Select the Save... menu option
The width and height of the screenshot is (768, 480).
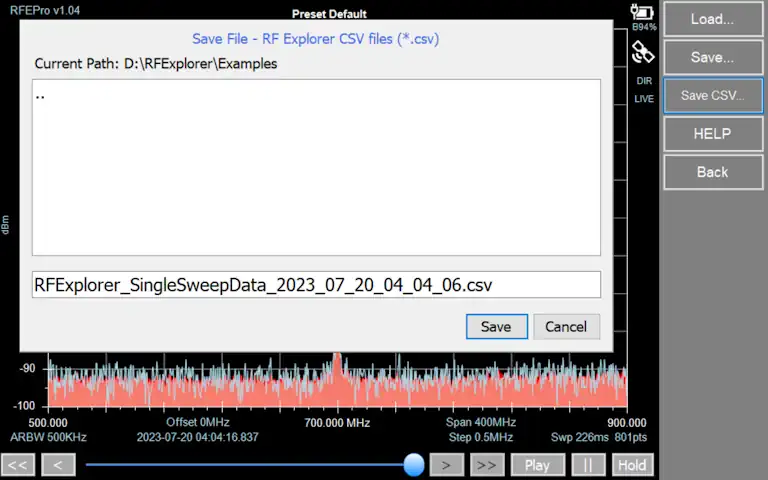point(712,57)
